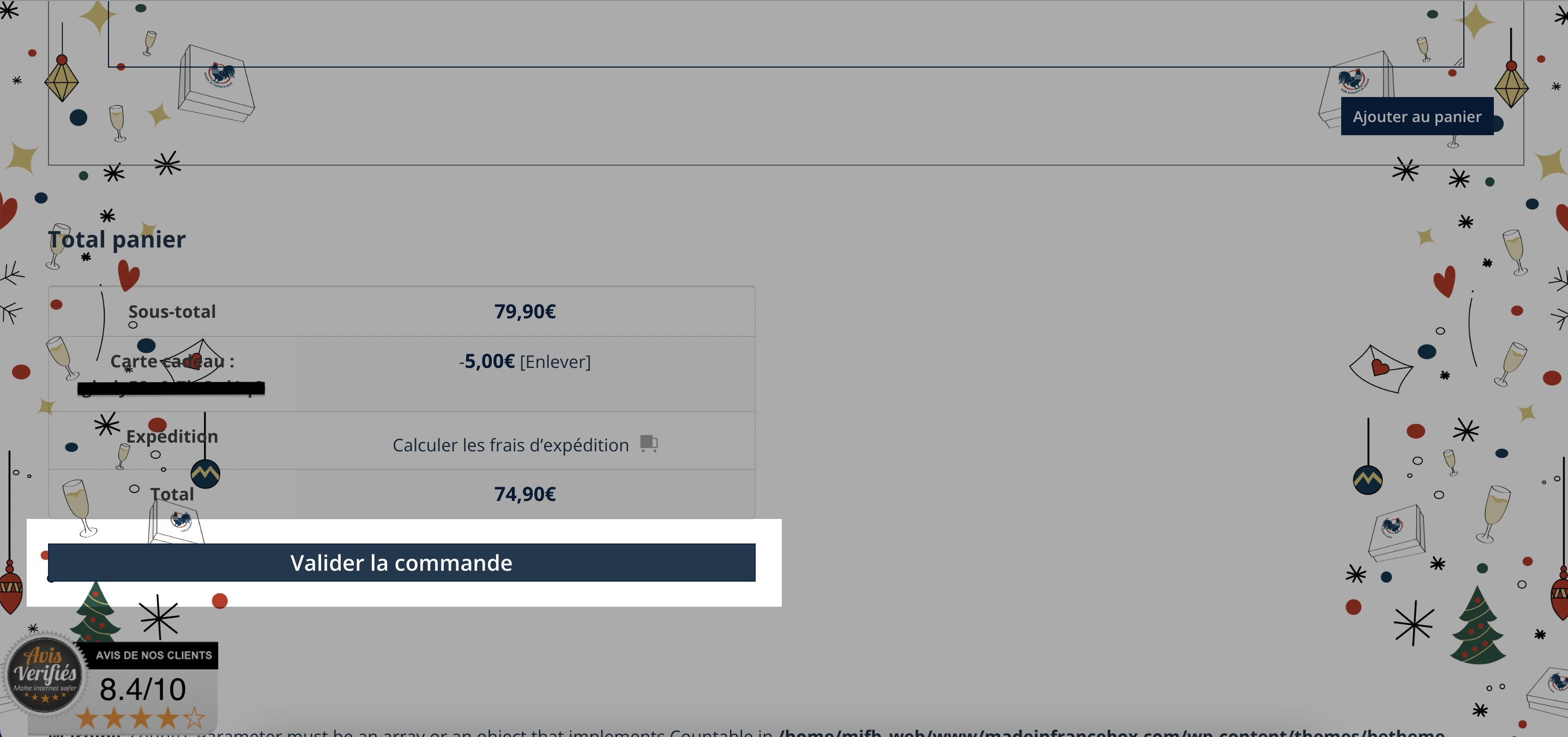Remove the gift card via '[Enlever]'
The width and height of the screenshot is (1568, 737).
tap(554, 361)
